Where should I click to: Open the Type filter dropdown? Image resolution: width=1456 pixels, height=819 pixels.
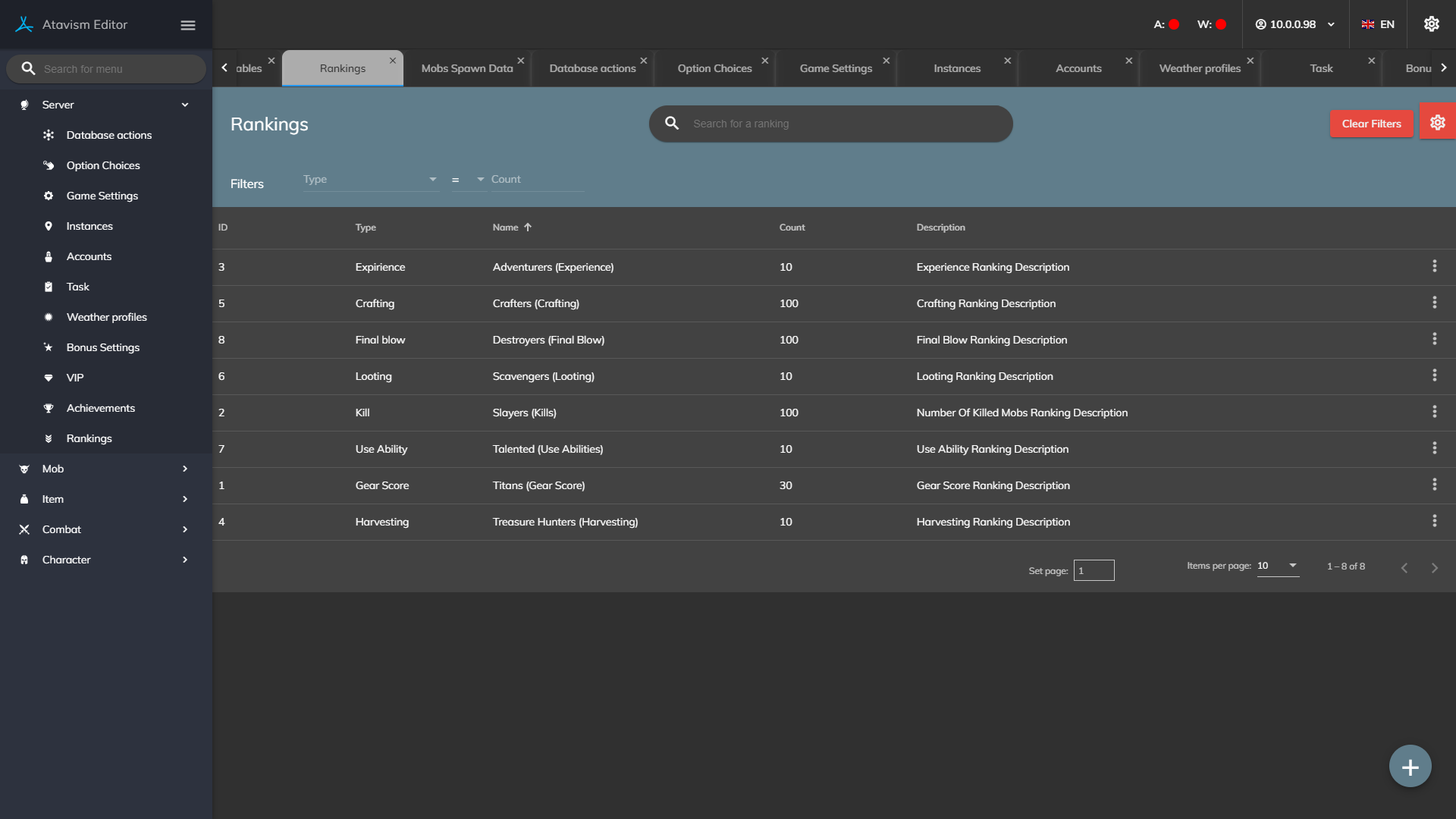pos(370,180)
